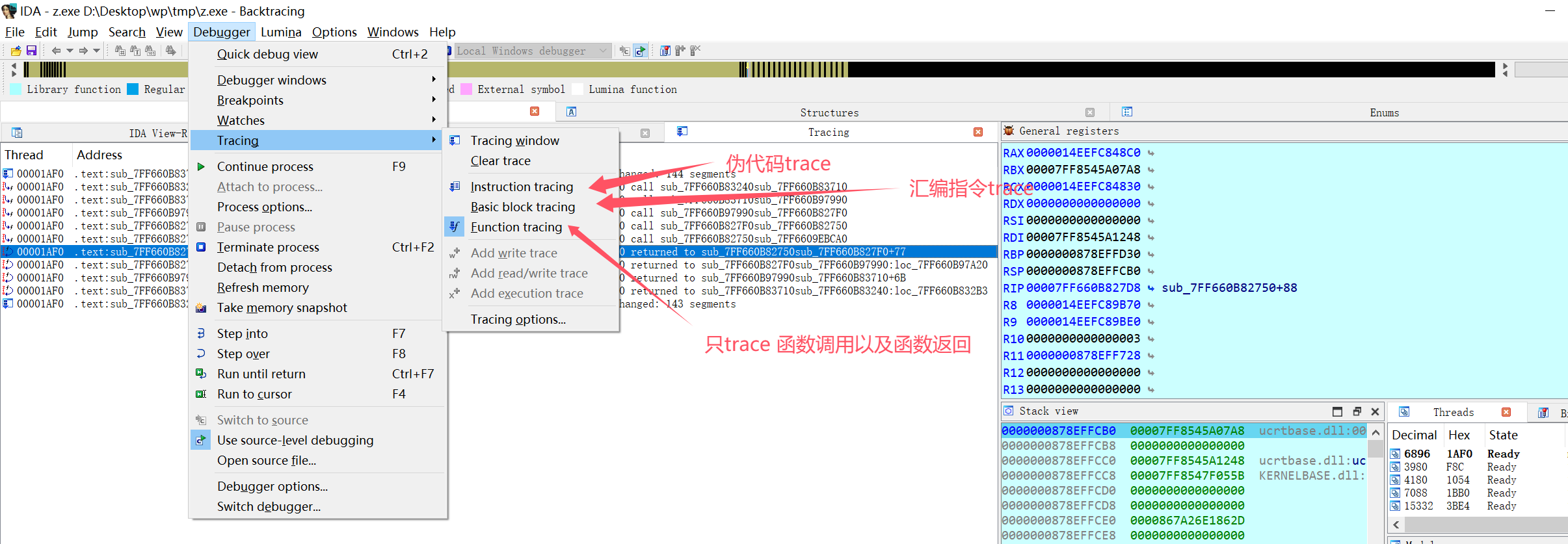Open the File menu

tap(14, 32)
